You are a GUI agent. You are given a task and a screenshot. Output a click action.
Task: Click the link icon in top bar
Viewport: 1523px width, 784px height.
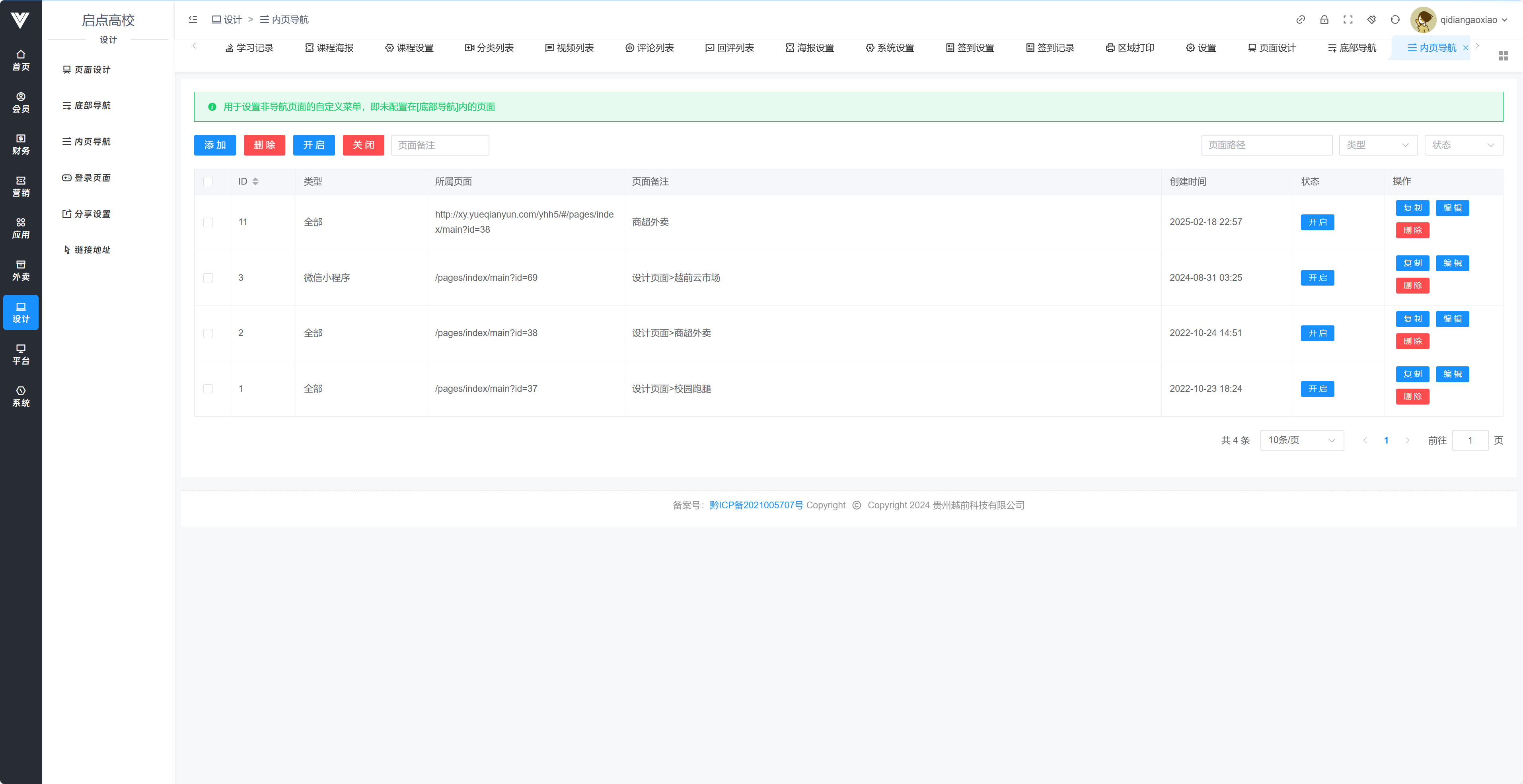click(1300, 19)
